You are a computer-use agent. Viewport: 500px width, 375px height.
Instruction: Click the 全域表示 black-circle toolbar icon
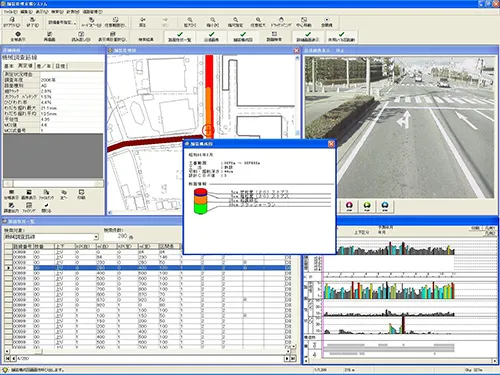pyautogui.click(x=18, y=36)
